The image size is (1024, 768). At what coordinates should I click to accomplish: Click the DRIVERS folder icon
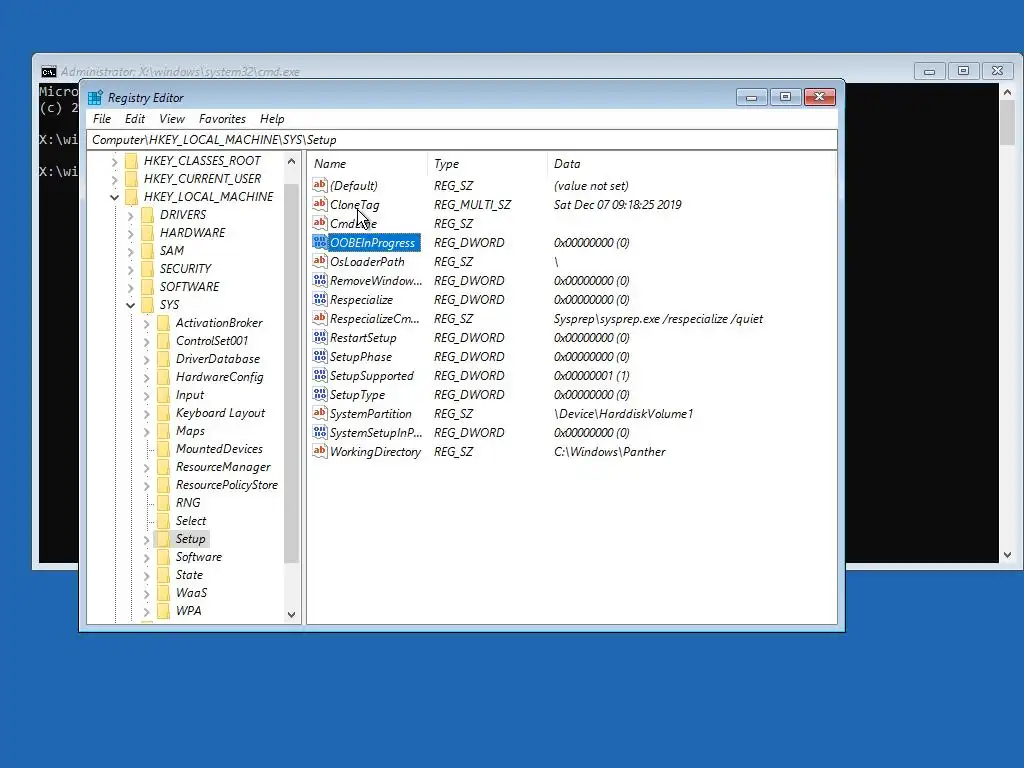(x=148, y=215)
